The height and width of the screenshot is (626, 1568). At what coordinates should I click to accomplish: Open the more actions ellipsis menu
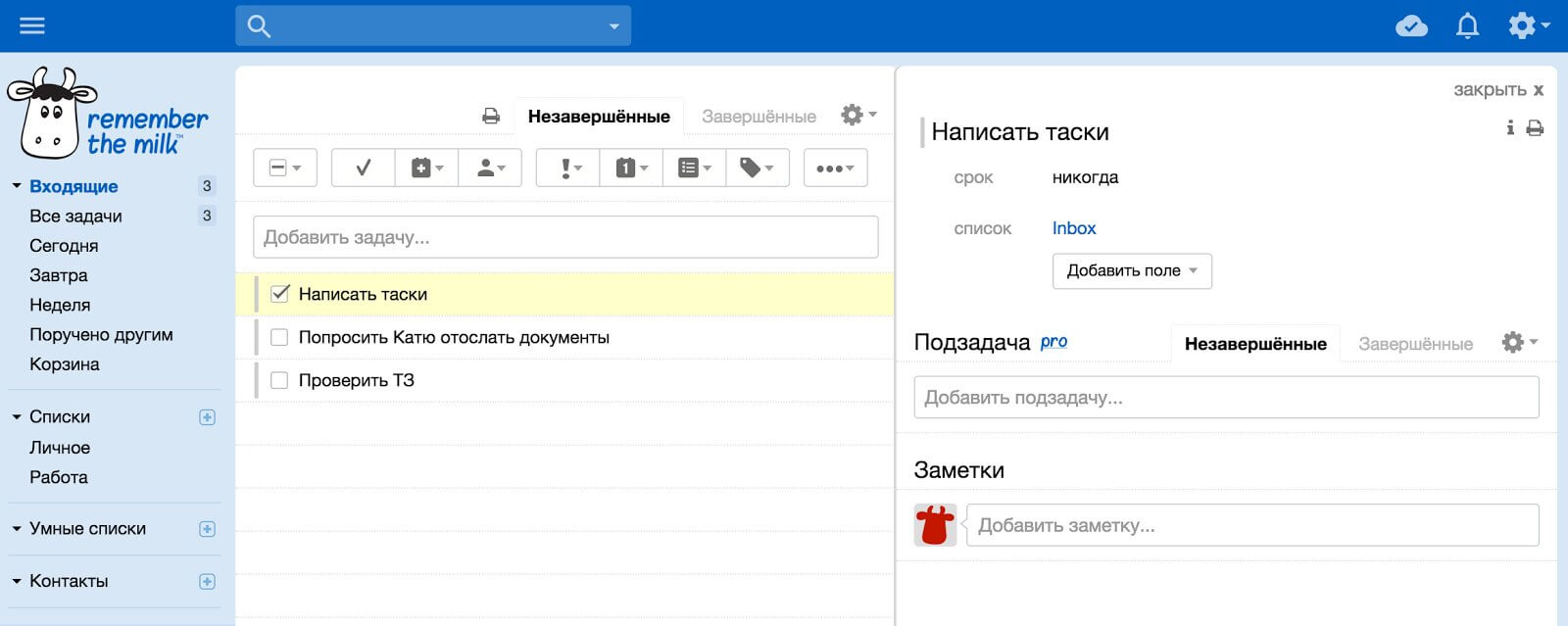pos(836,168)
